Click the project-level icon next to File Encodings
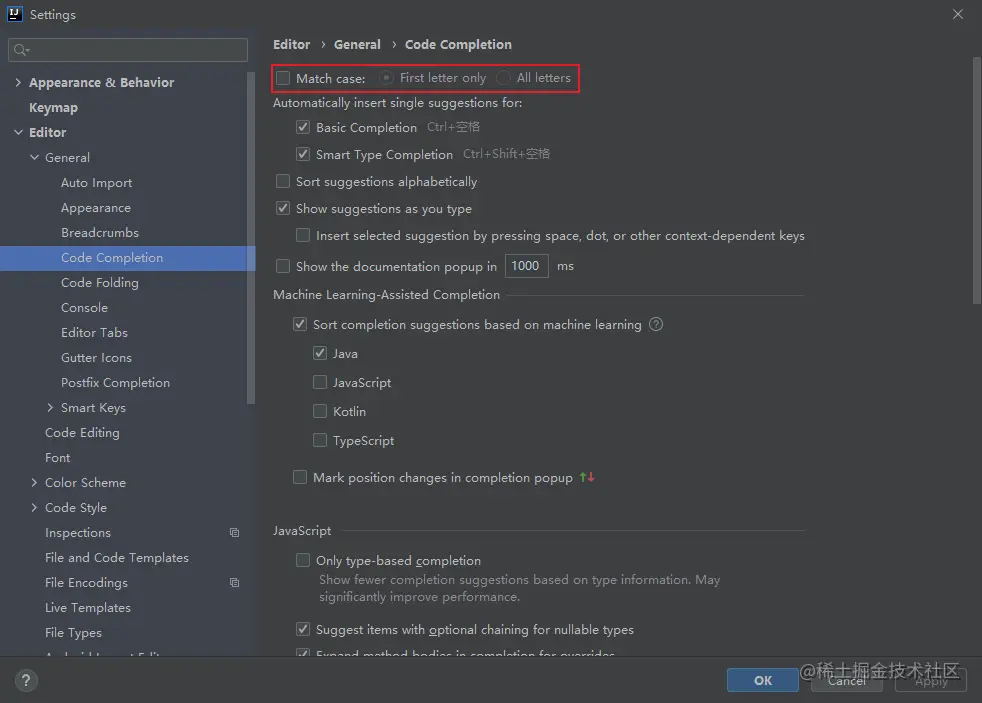 click(x=234, y=583)
